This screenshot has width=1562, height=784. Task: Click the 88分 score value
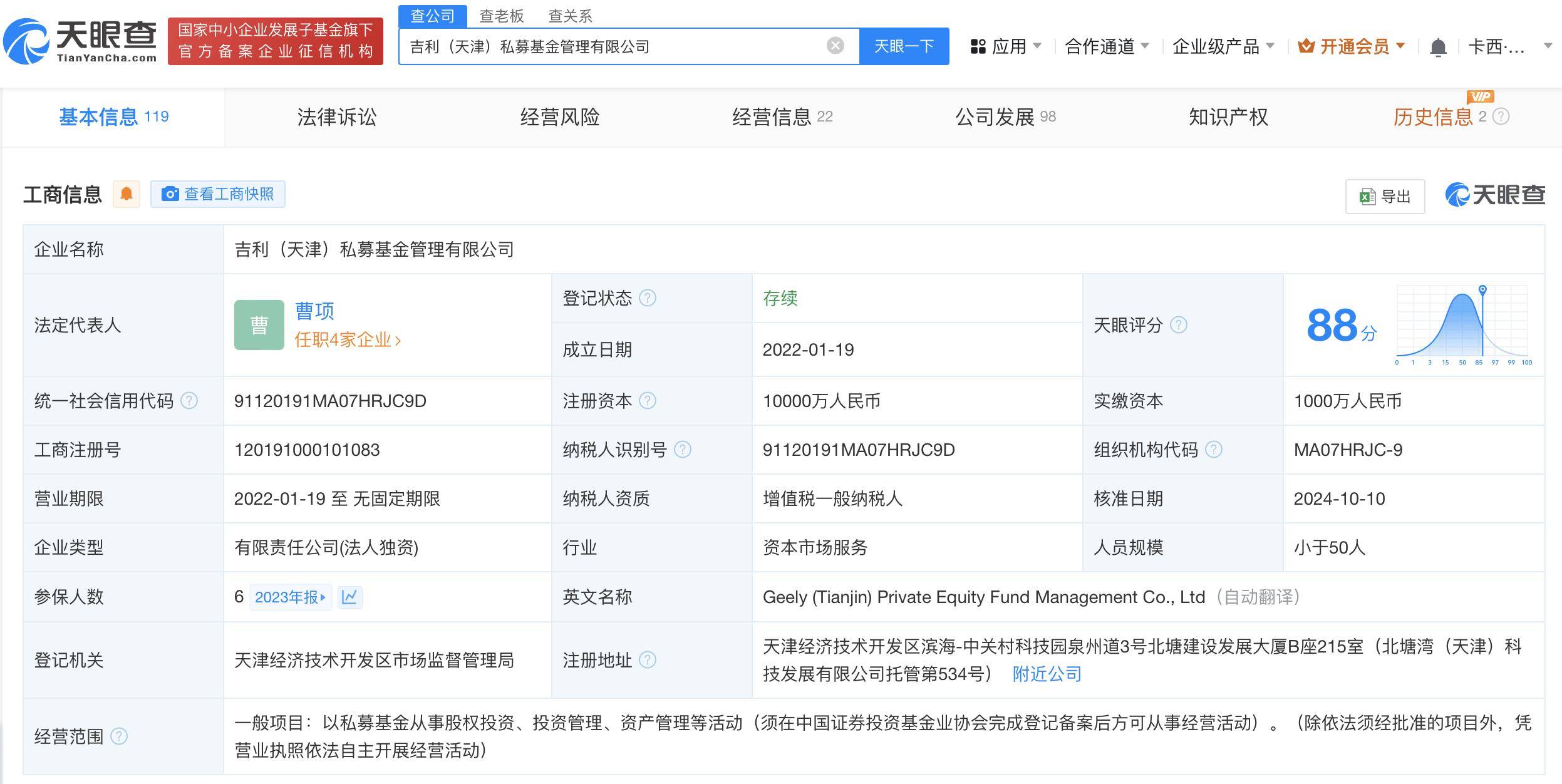coord(1341,326)
